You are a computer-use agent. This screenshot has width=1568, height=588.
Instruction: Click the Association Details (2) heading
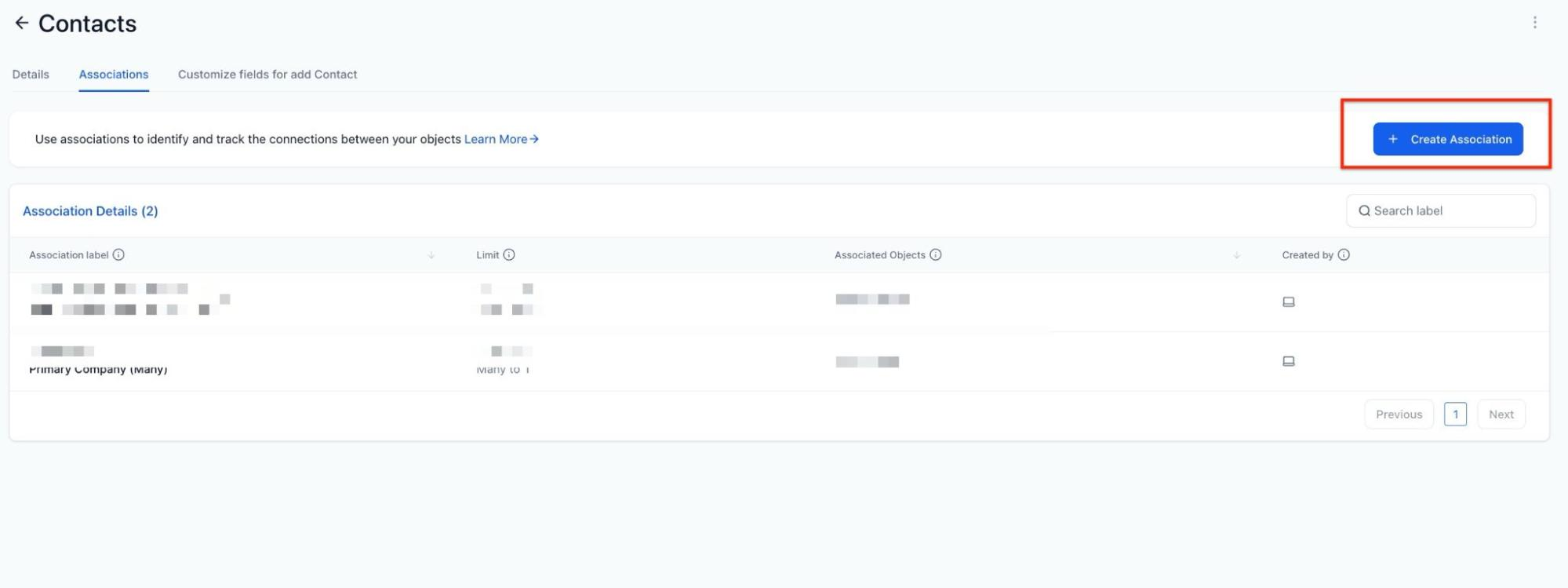coord(90,211)
